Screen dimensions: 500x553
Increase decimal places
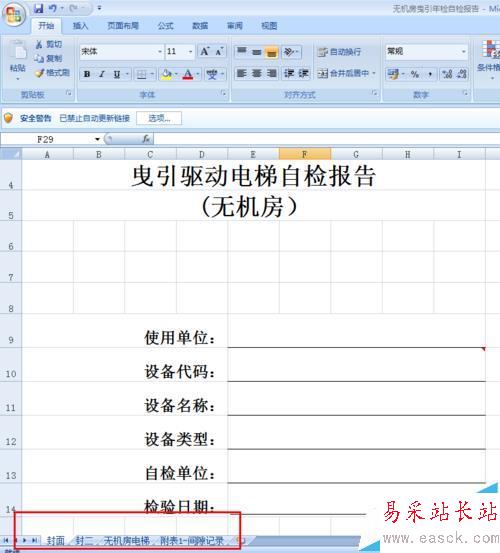pyautogui.click(x=447, y=74)
